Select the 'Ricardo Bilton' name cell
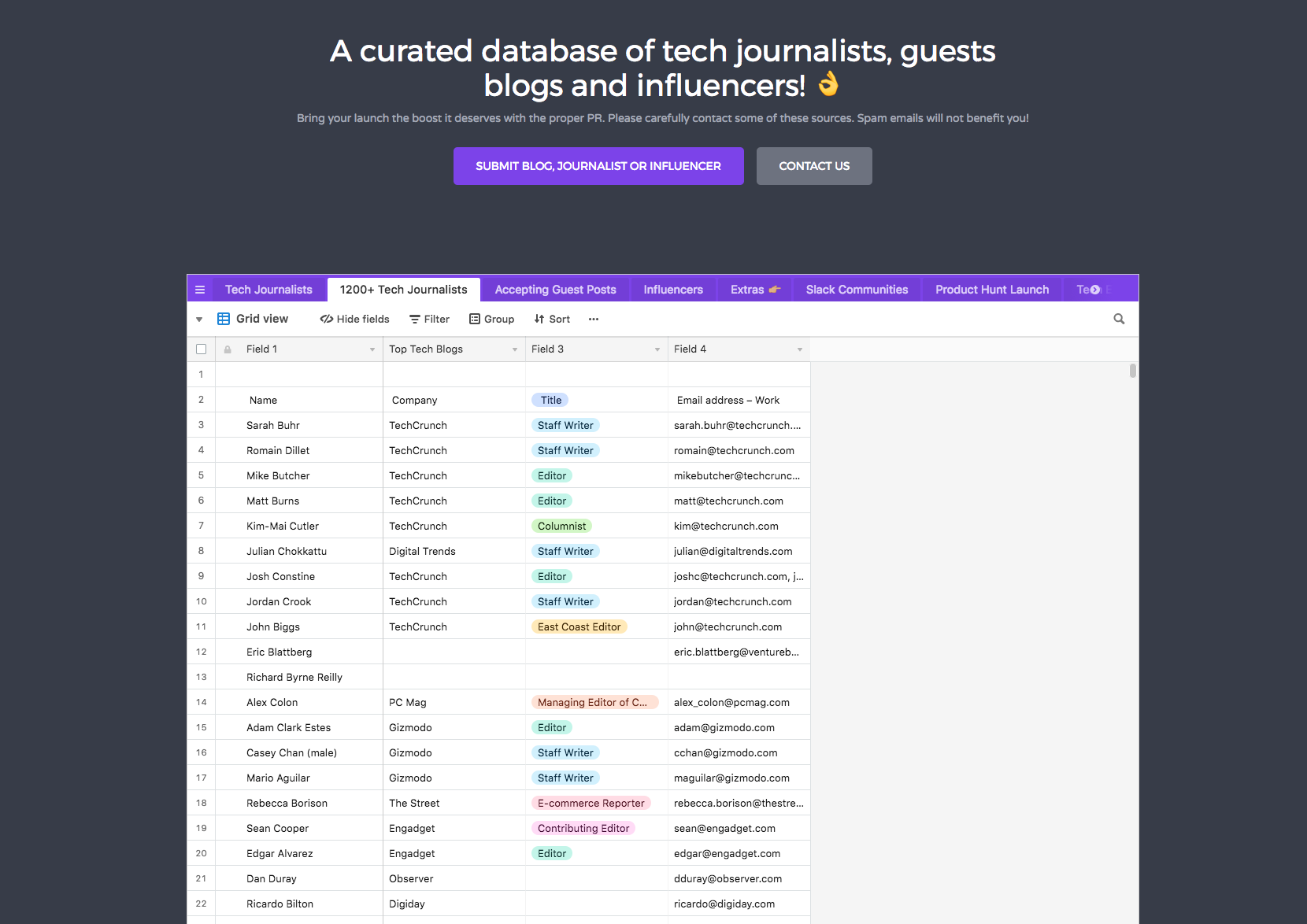1307x924 pixels. point(299,904)
